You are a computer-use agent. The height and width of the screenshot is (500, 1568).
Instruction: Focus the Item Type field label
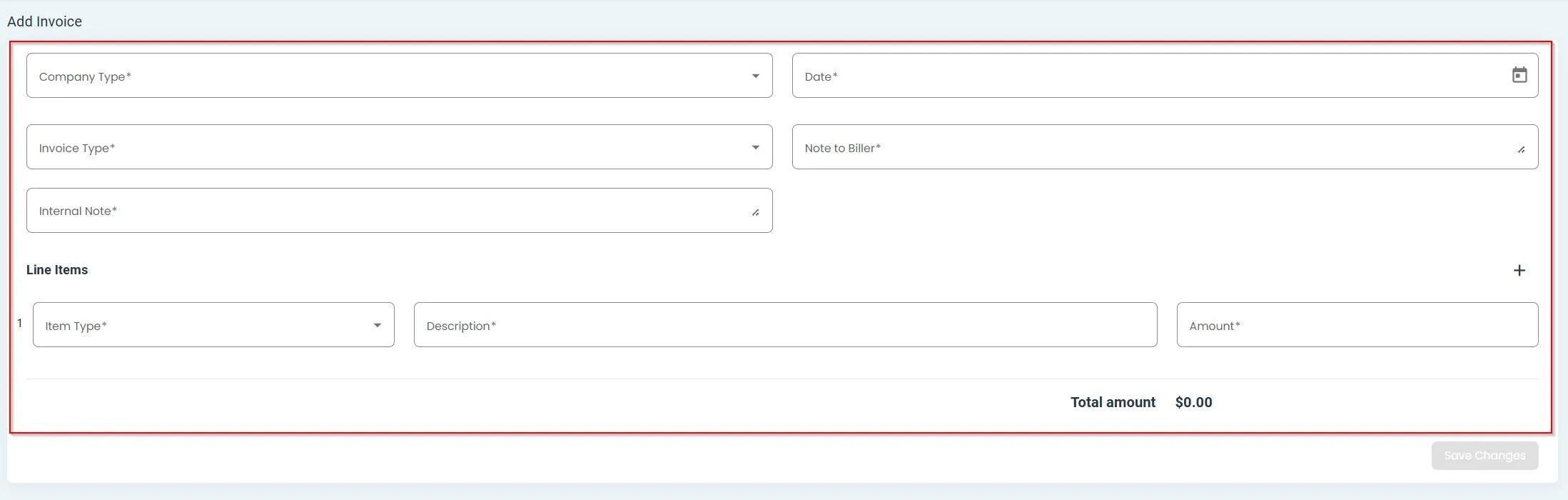(x=76, y=326)
